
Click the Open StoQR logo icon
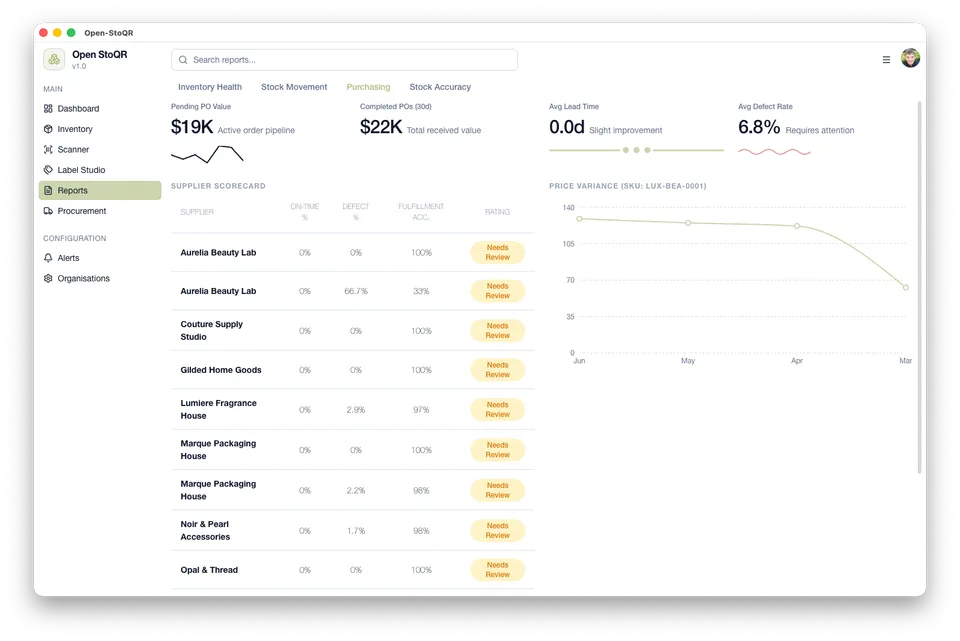click(x=54, y=59)
